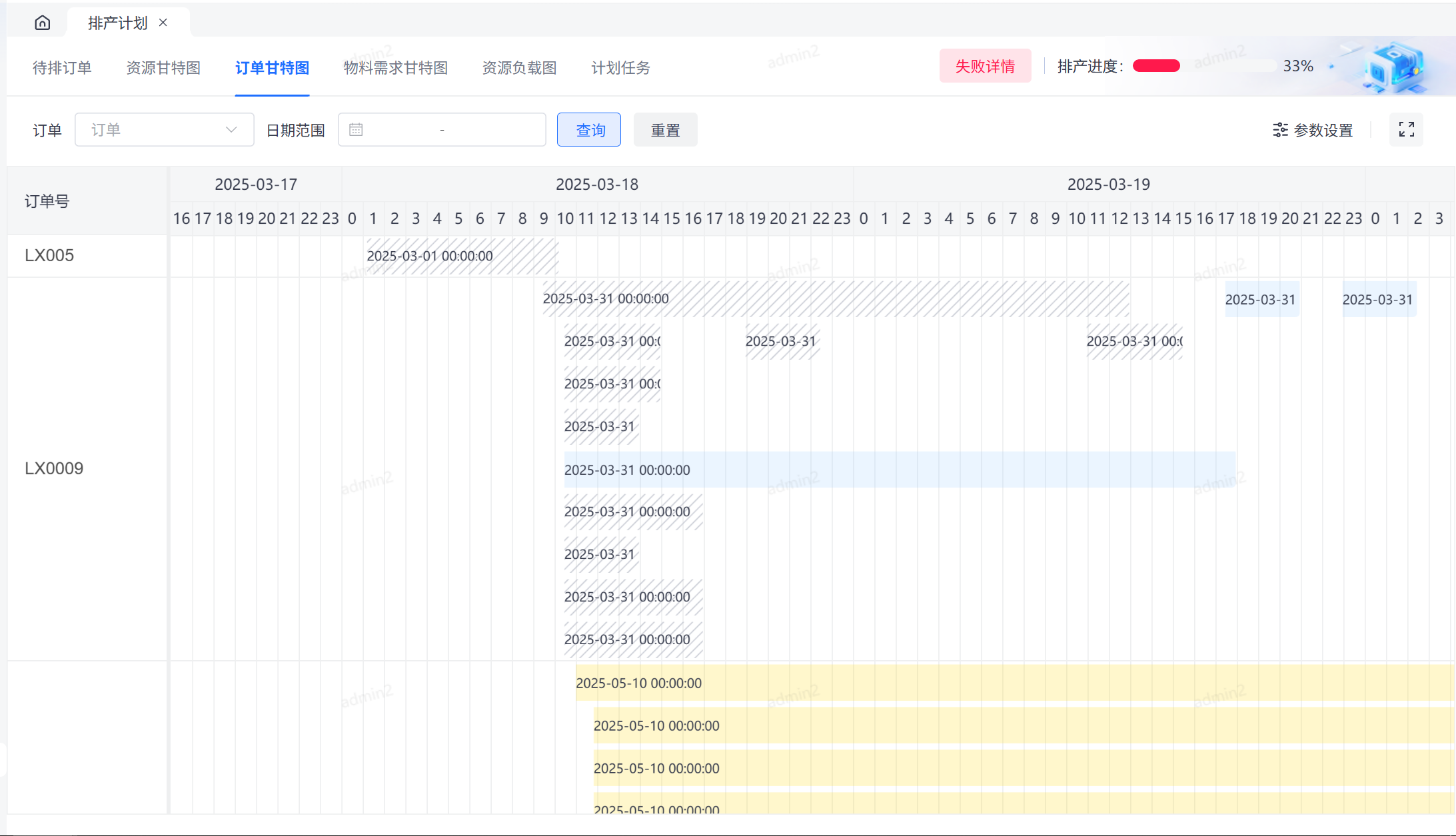Click the home icon tab
Viewport: 1456px width, 836px height.
point(42,23)
